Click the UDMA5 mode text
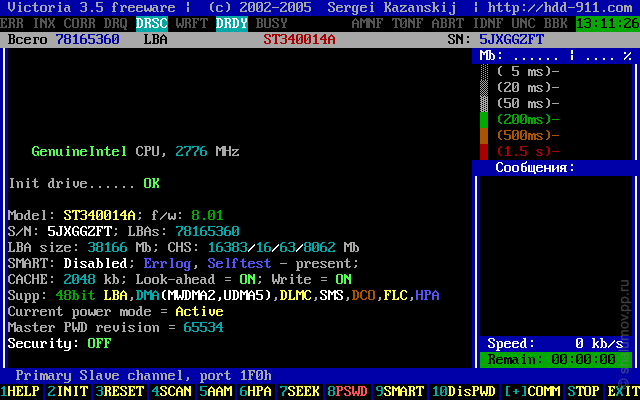The width and height of the screenshot is (640, 400). [x=243, y=296]
